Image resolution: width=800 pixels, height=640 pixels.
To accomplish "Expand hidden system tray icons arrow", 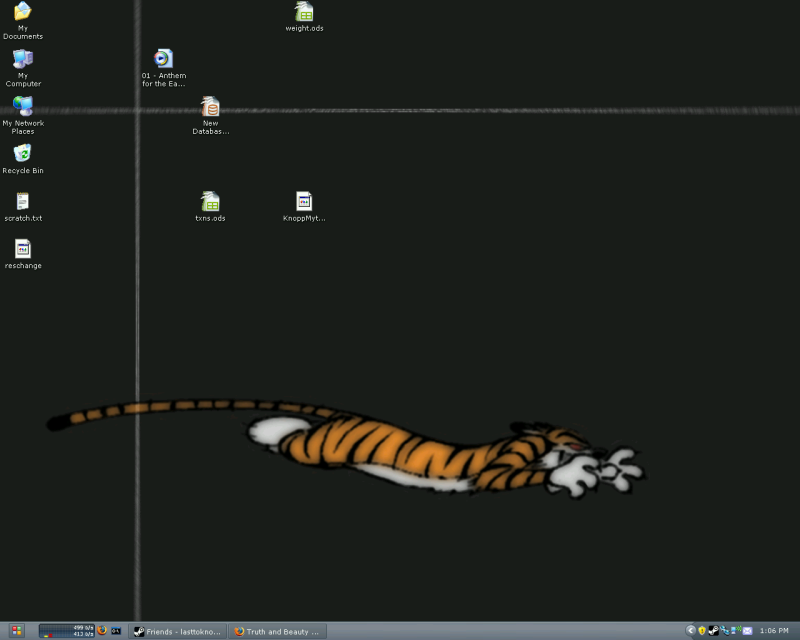I will point(690,630).
